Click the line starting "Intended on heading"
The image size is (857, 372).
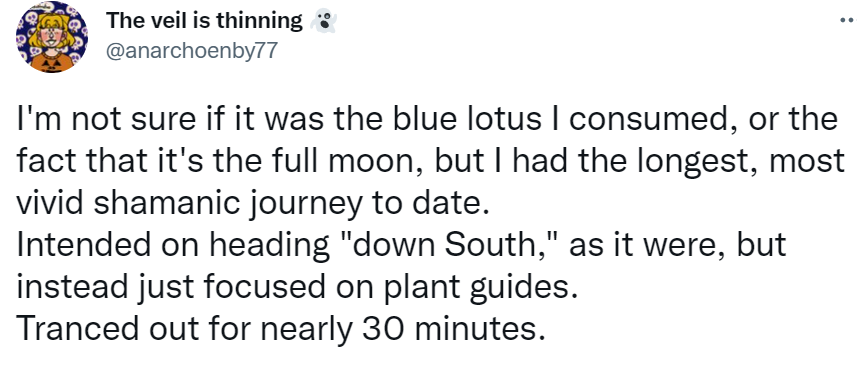coord(401,245)
